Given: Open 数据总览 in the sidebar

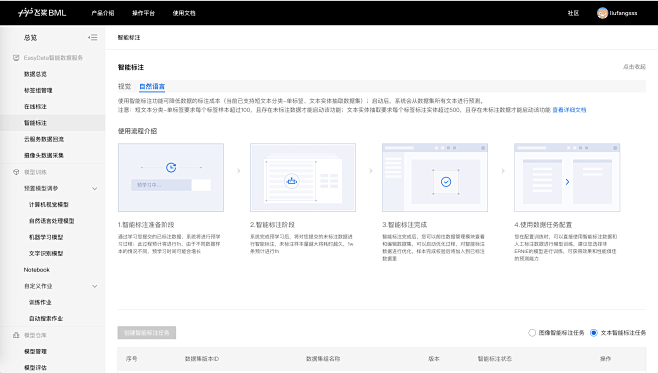Looking at the screenshot, I should pyautogui.click(x=35, y=74).
